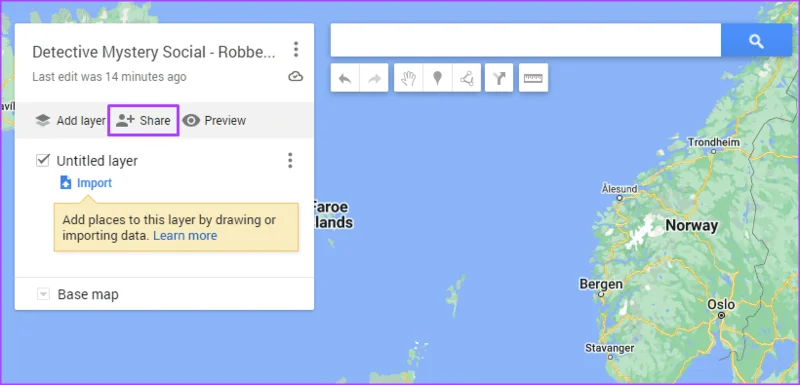Image resolution: width=800 pixels, height=385 pixels.
Task: Select the Add directions tool
Action: [x=499, y=78]
